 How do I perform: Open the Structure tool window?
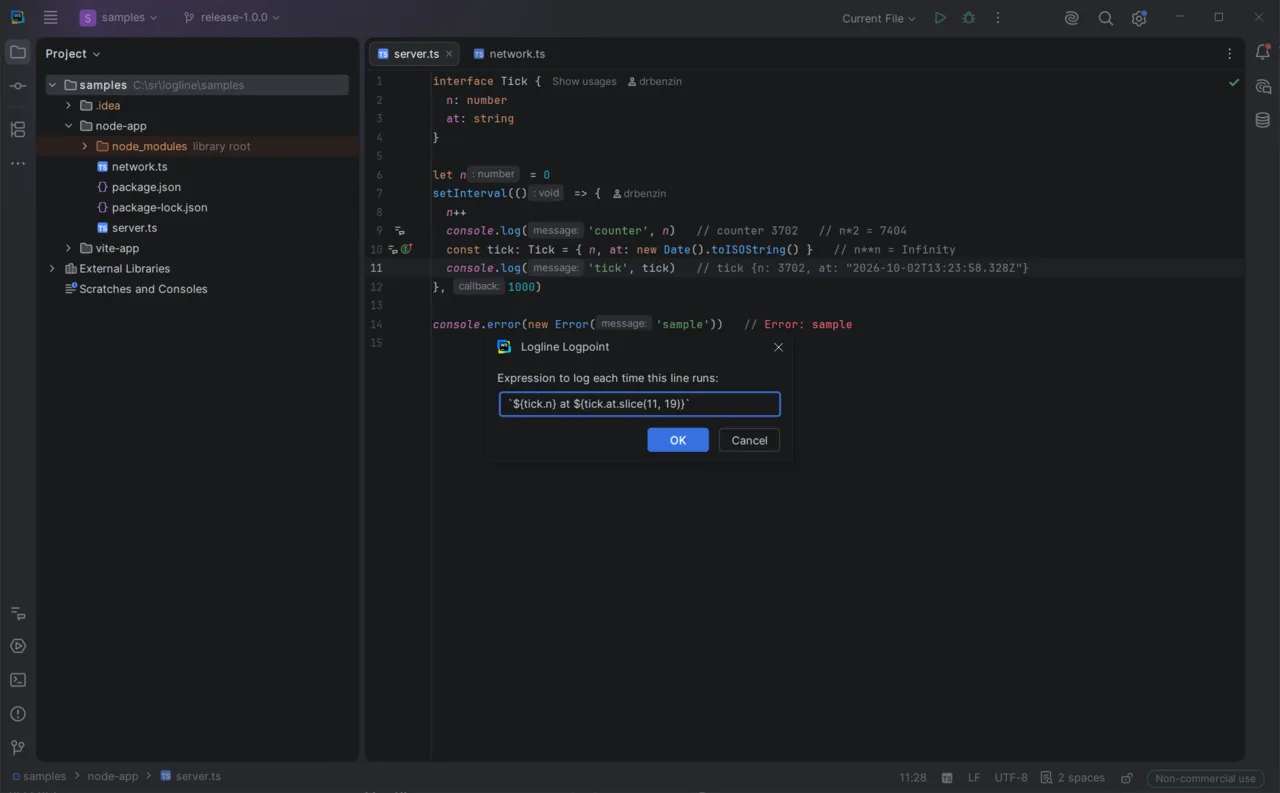click(18, 129)
